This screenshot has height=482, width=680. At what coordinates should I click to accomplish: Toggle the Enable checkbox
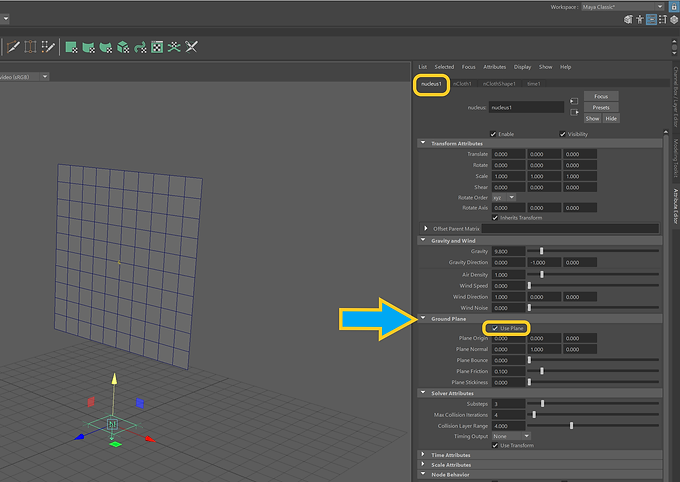(x=493, y=134)
